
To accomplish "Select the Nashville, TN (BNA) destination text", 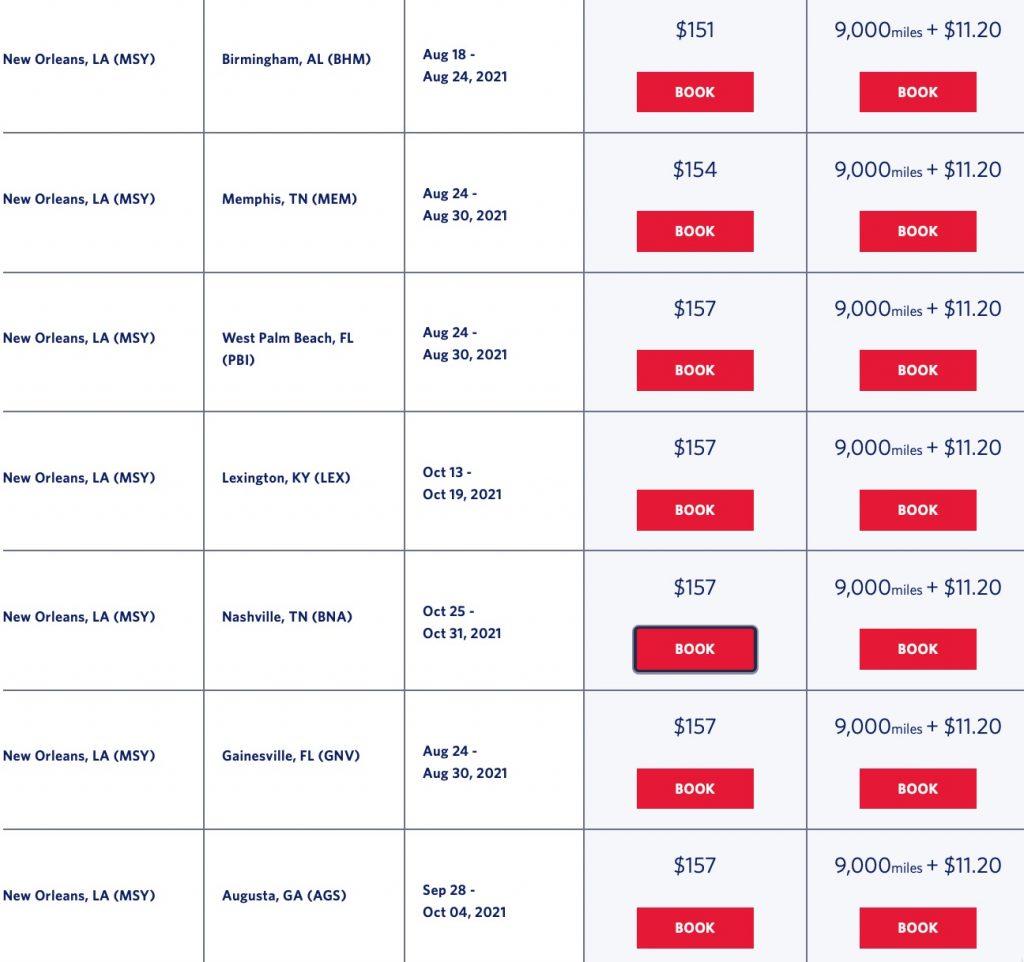I will tap(287, 617).
